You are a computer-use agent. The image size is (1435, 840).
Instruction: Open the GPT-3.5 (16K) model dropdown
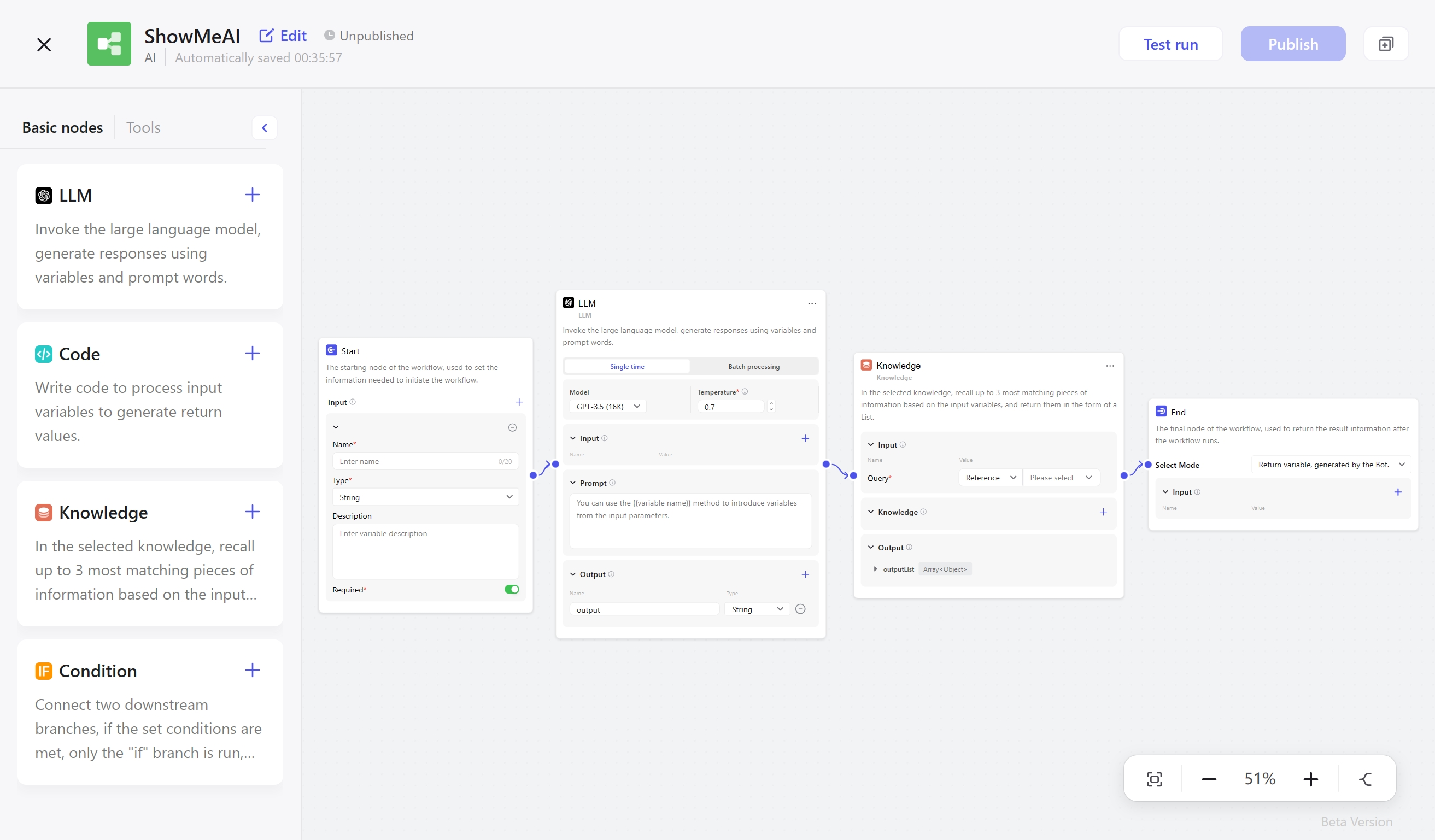[x=607, y=407]
